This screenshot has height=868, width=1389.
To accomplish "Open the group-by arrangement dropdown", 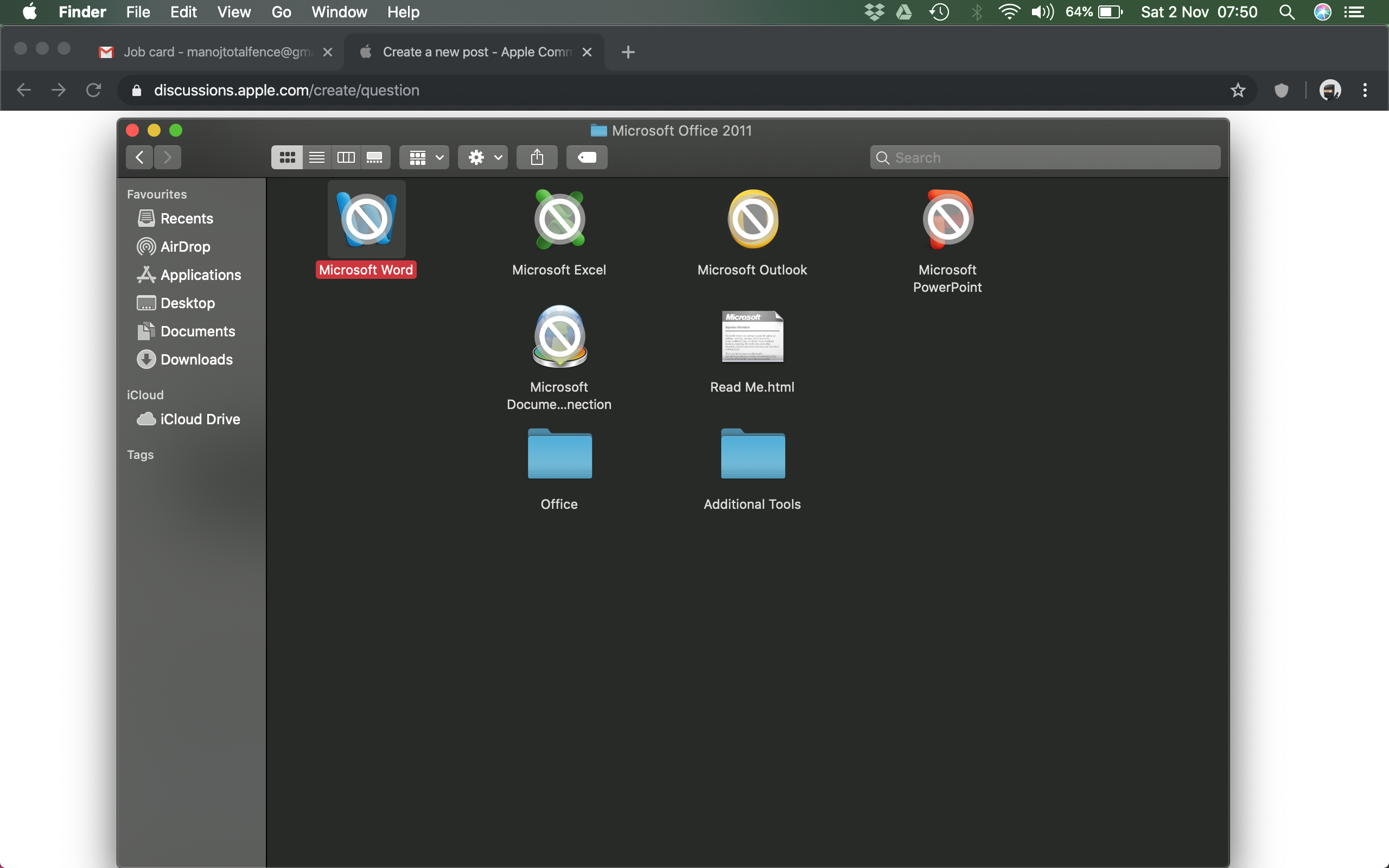I will point(425,157).
